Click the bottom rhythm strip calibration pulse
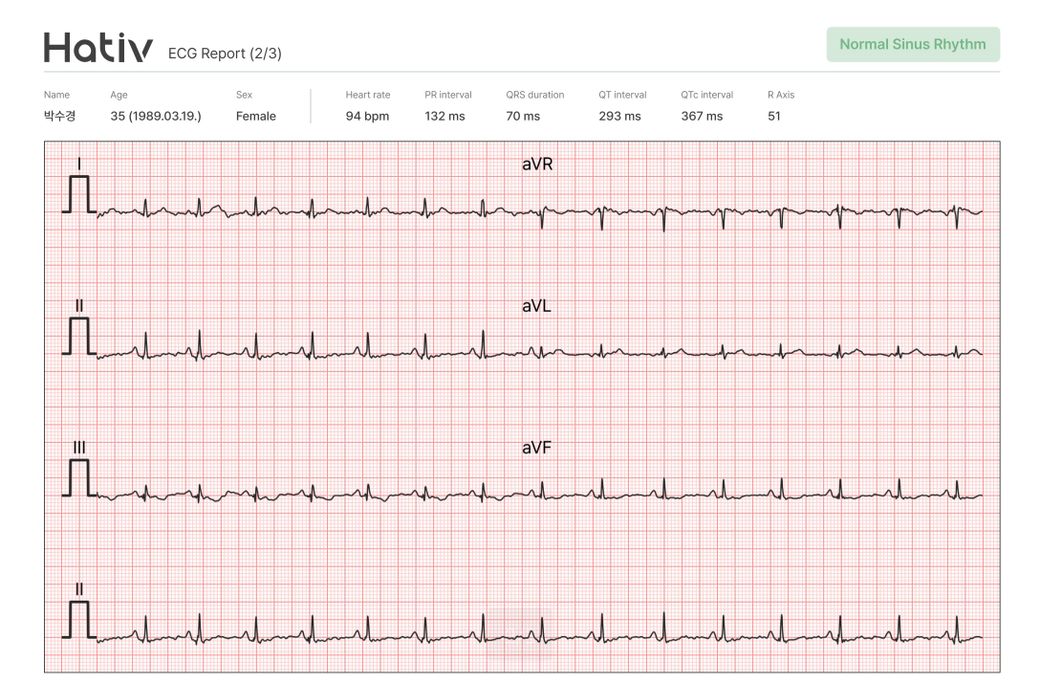The image size is (1040, 683). (x=79, y=620)
